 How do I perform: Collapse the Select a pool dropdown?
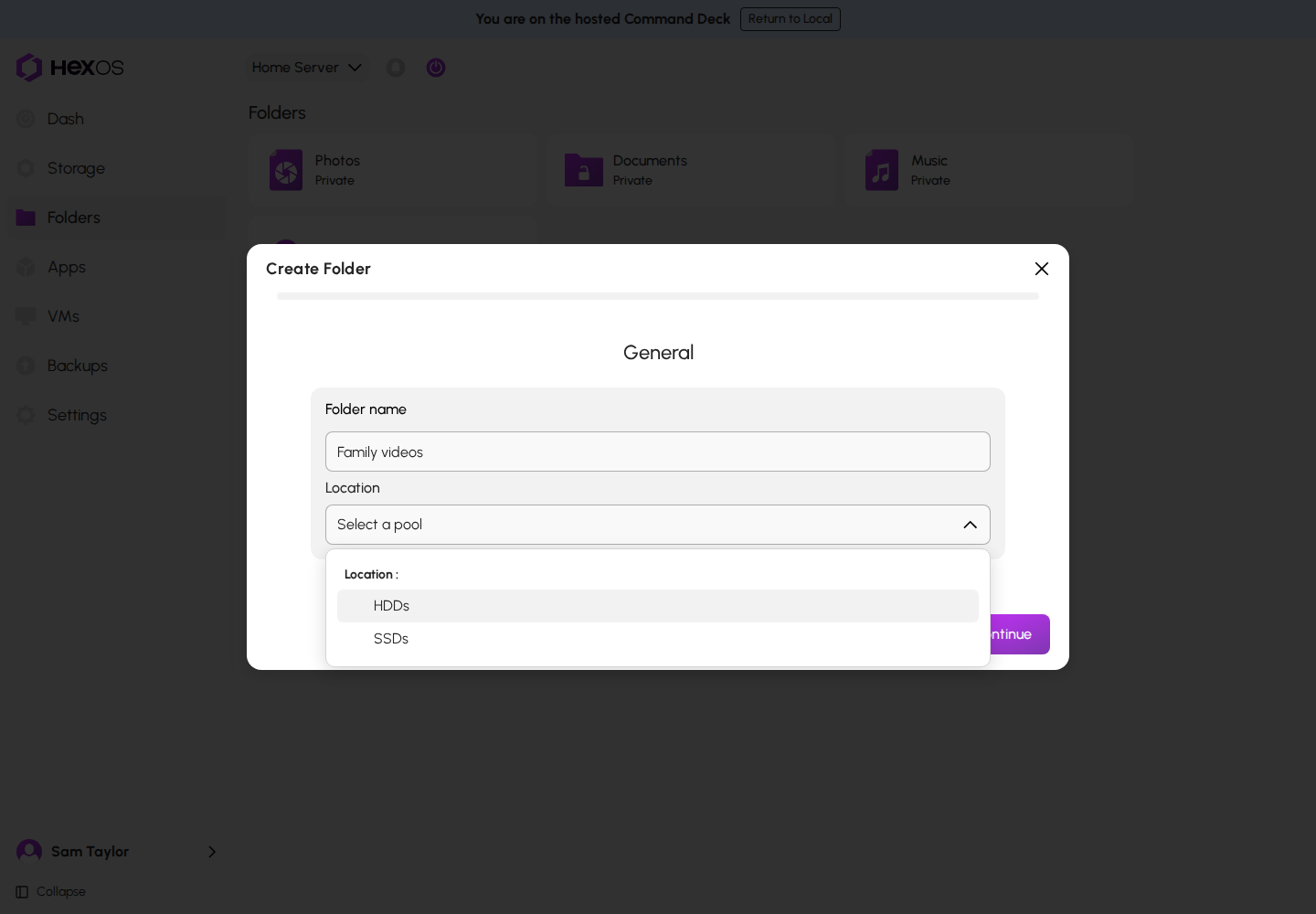658,525
